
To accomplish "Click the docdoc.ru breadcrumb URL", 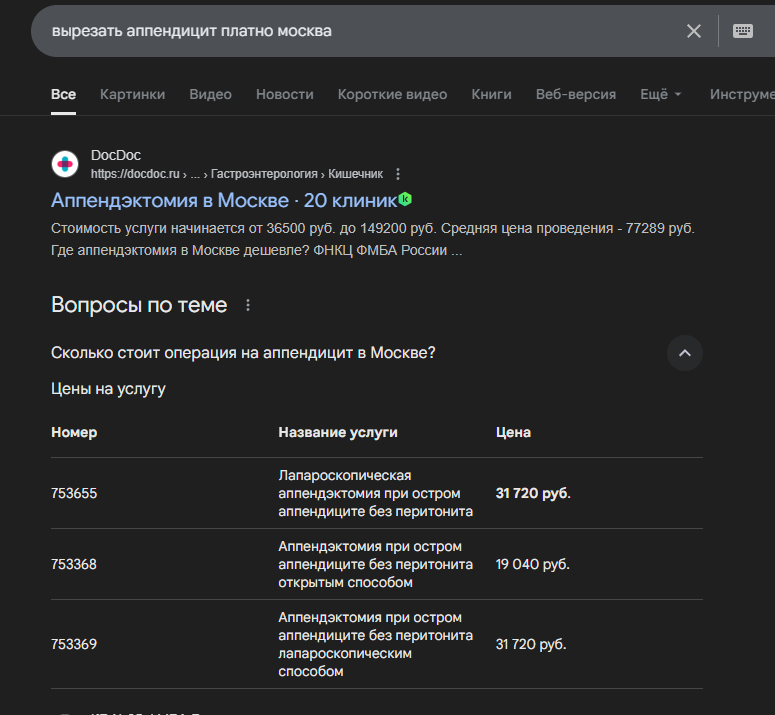I will 135,174.
